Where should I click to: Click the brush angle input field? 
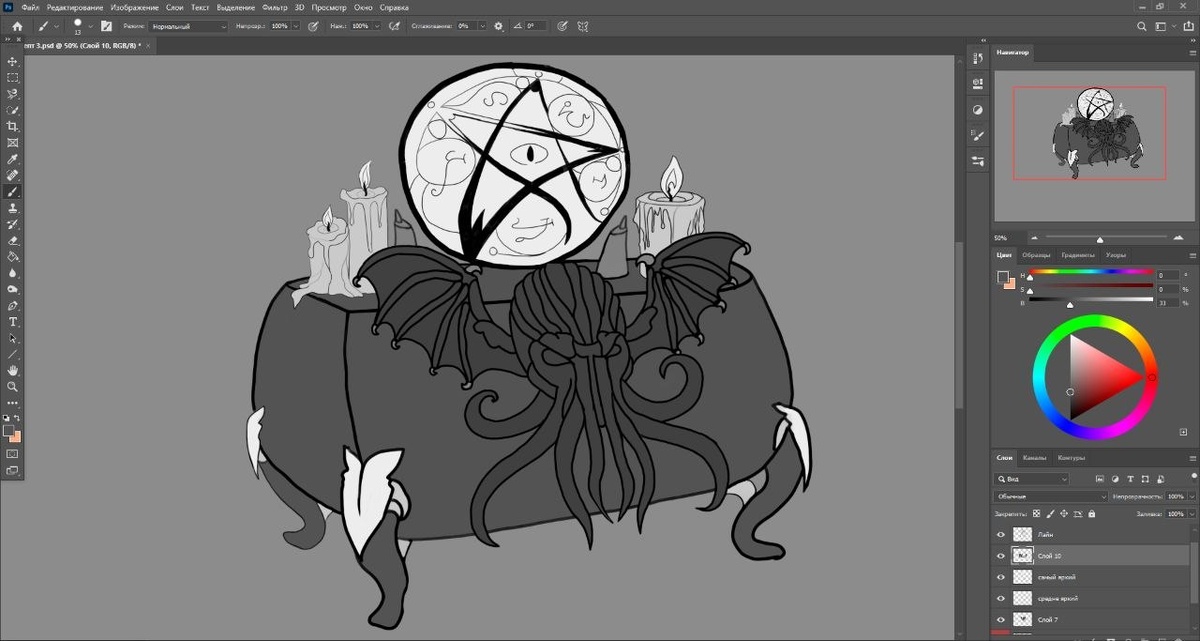click(x=534, y=26)
